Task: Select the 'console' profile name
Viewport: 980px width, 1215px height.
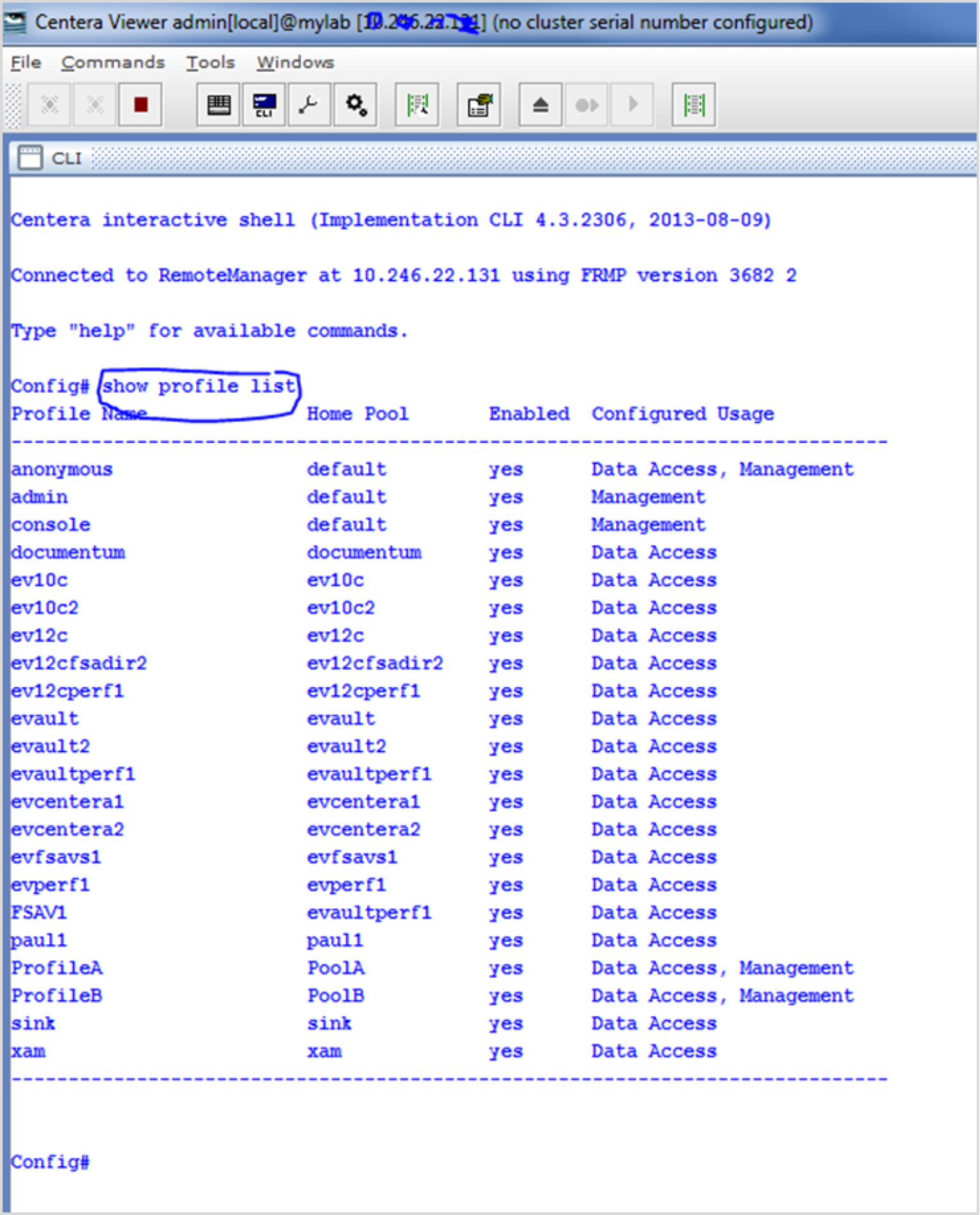Action: [x=51, y=525]
